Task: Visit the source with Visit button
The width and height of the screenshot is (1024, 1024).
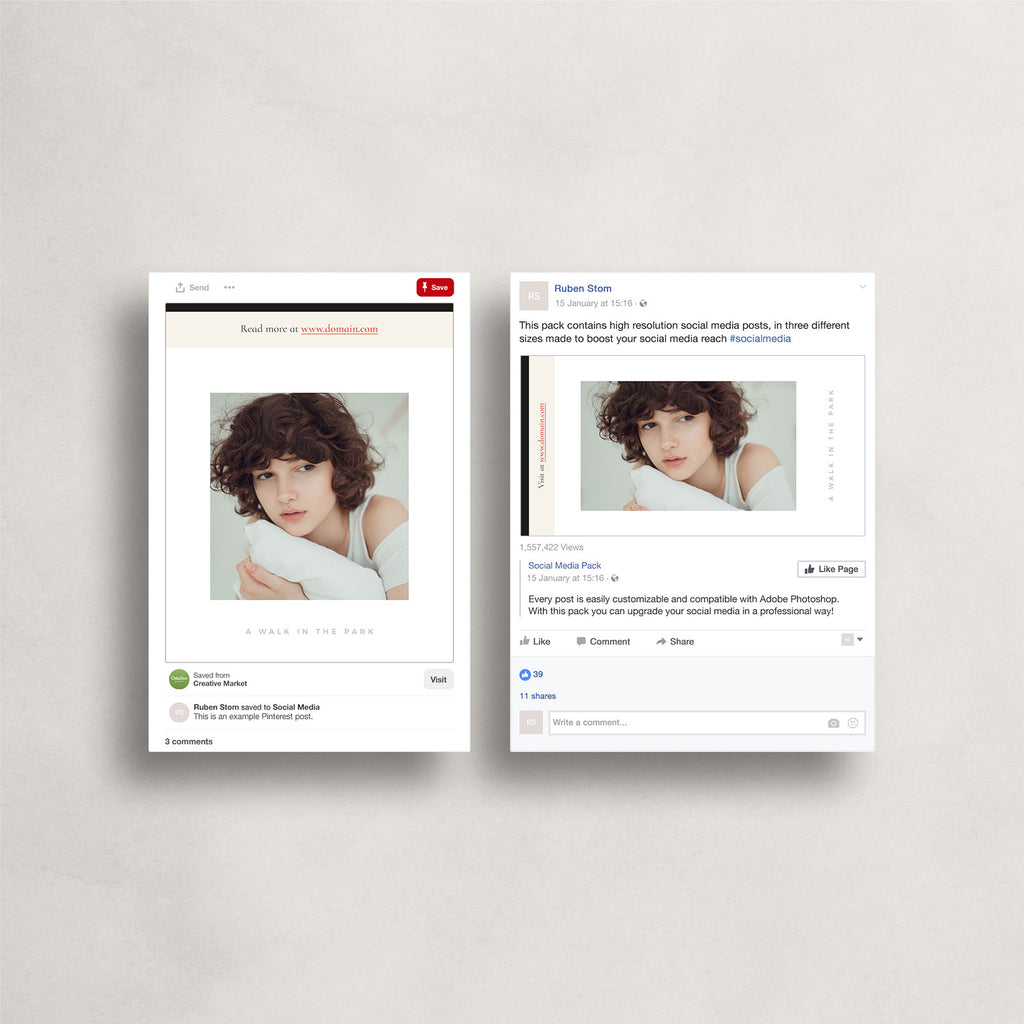Action: 438,679
